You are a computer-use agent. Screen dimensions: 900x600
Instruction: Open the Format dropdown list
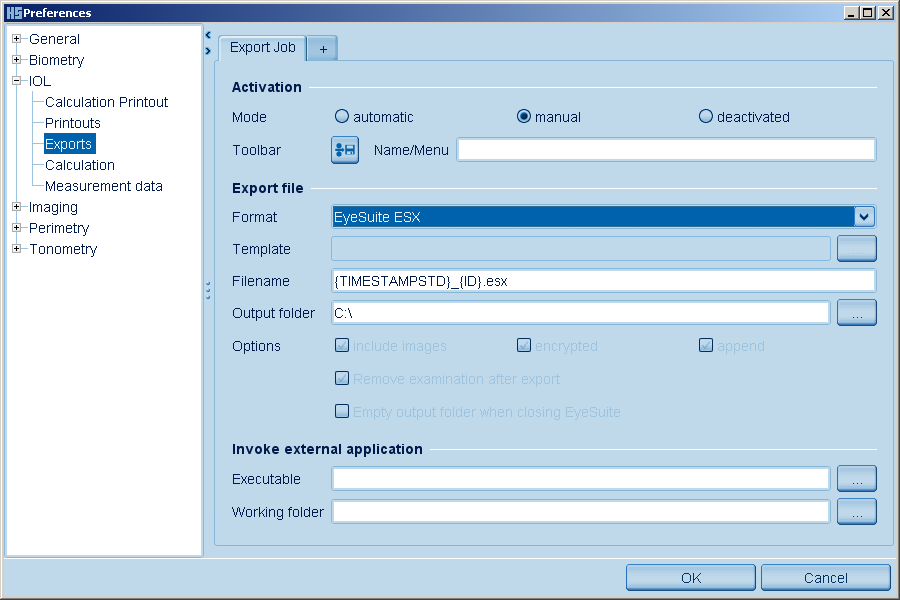(864, 217)
